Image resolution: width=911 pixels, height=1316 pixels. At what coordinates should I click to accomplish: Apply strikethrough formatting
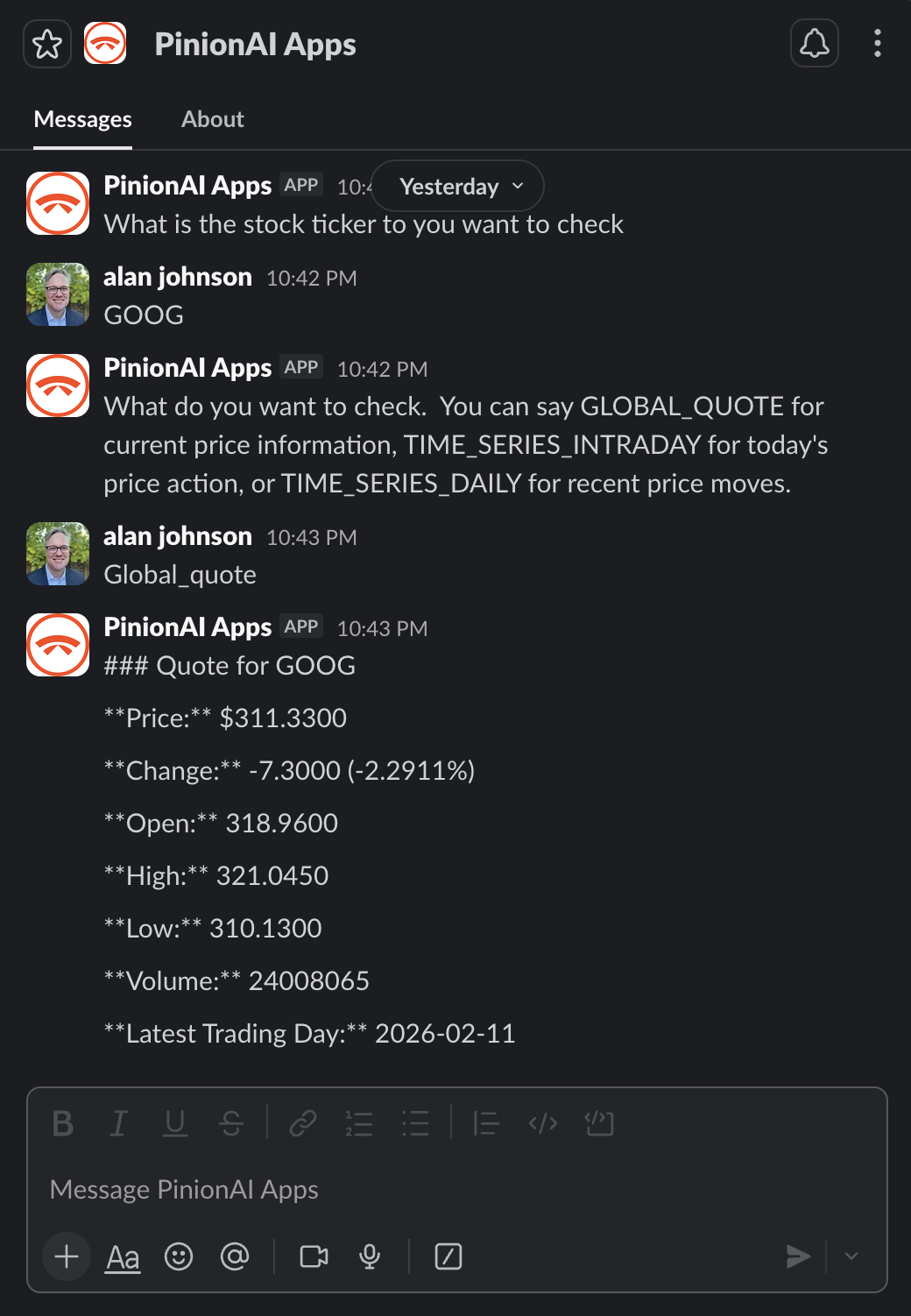click(231, 1123)
